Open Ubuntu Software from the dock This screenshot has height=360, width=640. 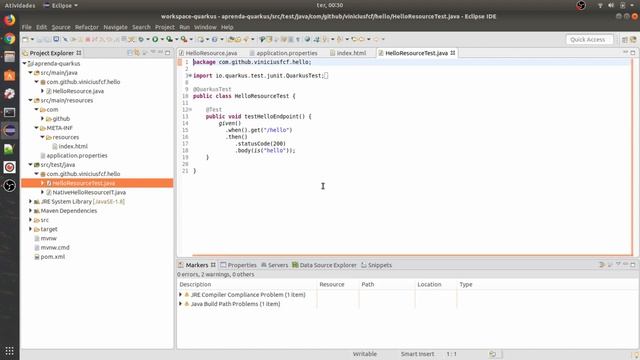(9, 75)
